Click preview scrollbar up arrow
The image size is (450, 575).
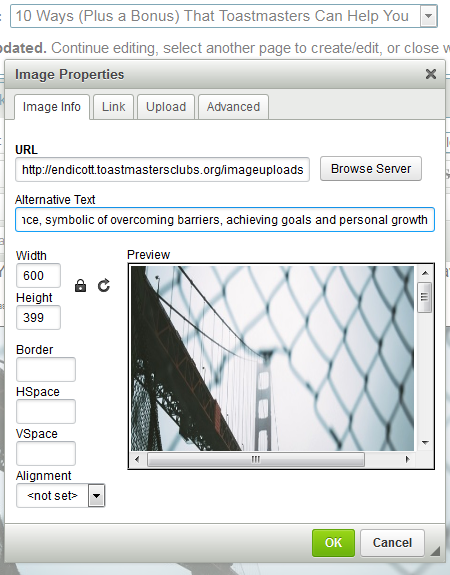click(425, 273)
